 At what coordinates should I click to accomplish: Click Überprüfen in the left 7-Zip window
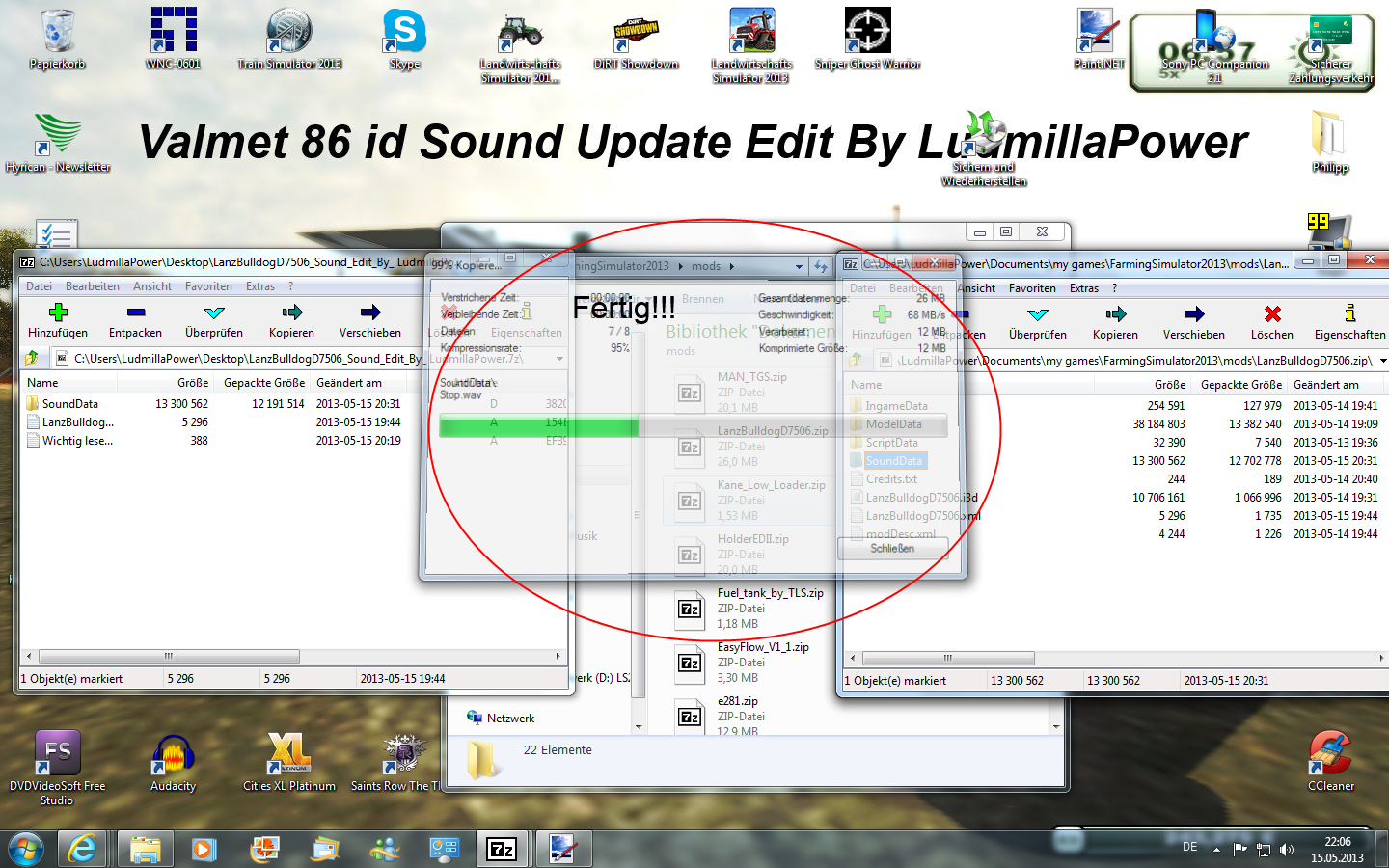pyautogui.click(x=214, y=321)
